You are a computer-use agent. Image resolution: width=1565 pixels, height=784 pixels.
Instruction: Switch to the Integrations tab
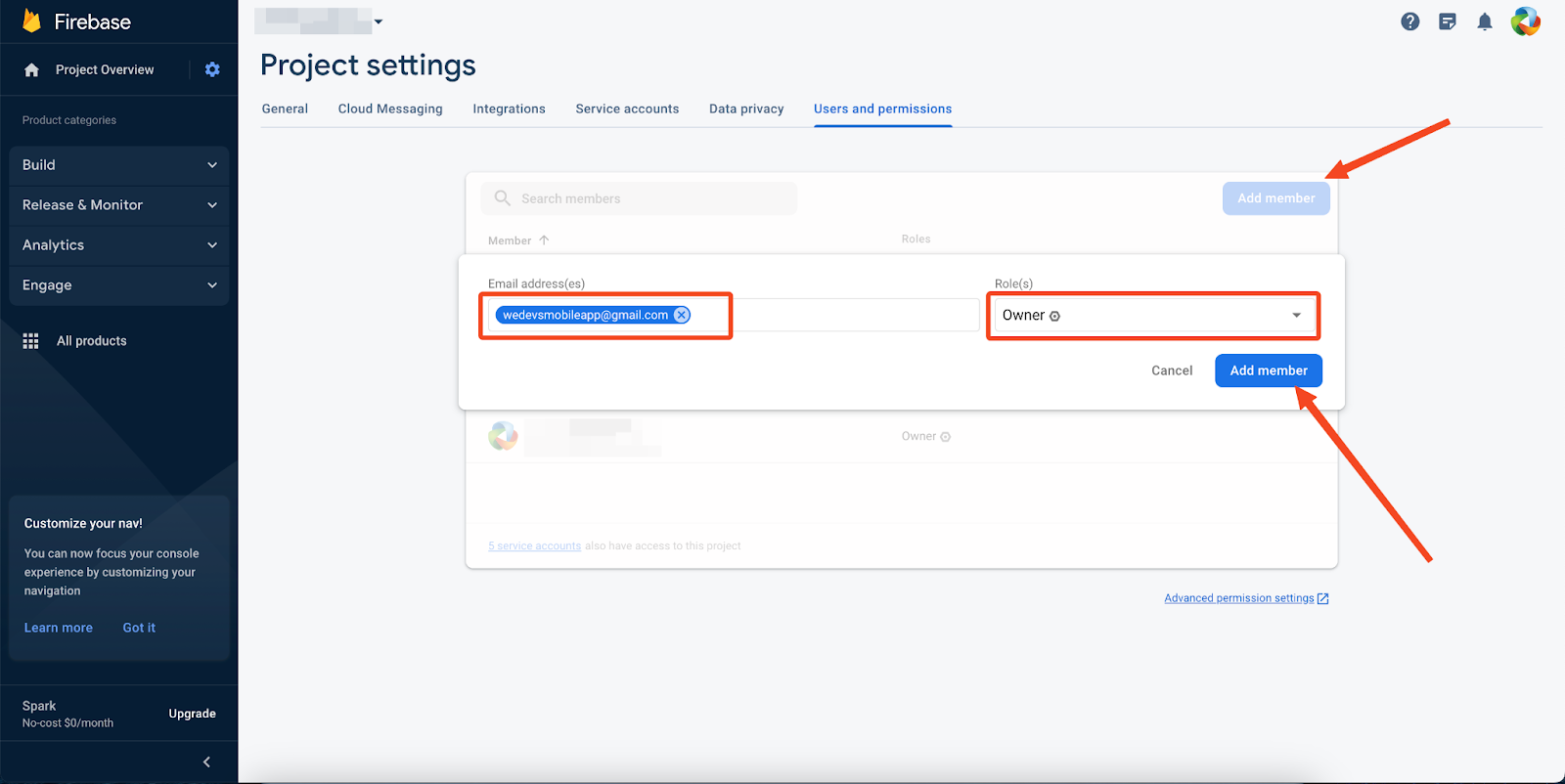pos(509,109)
